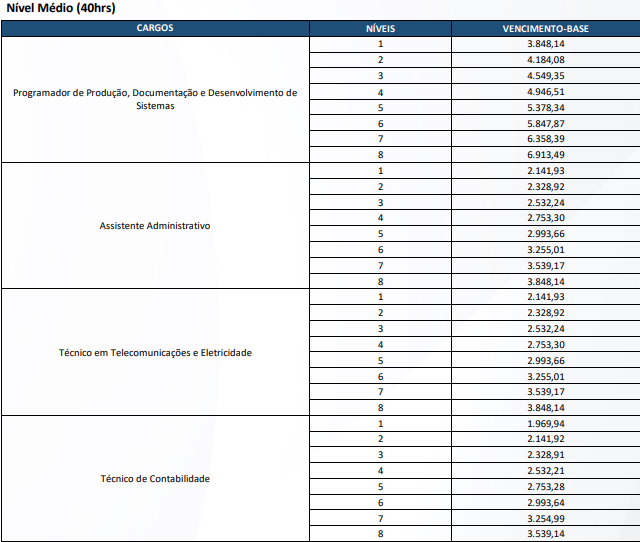The image size is (640, 542).
Task: Click the 4.946,51 salary value
Action: [x=546, y=92]
